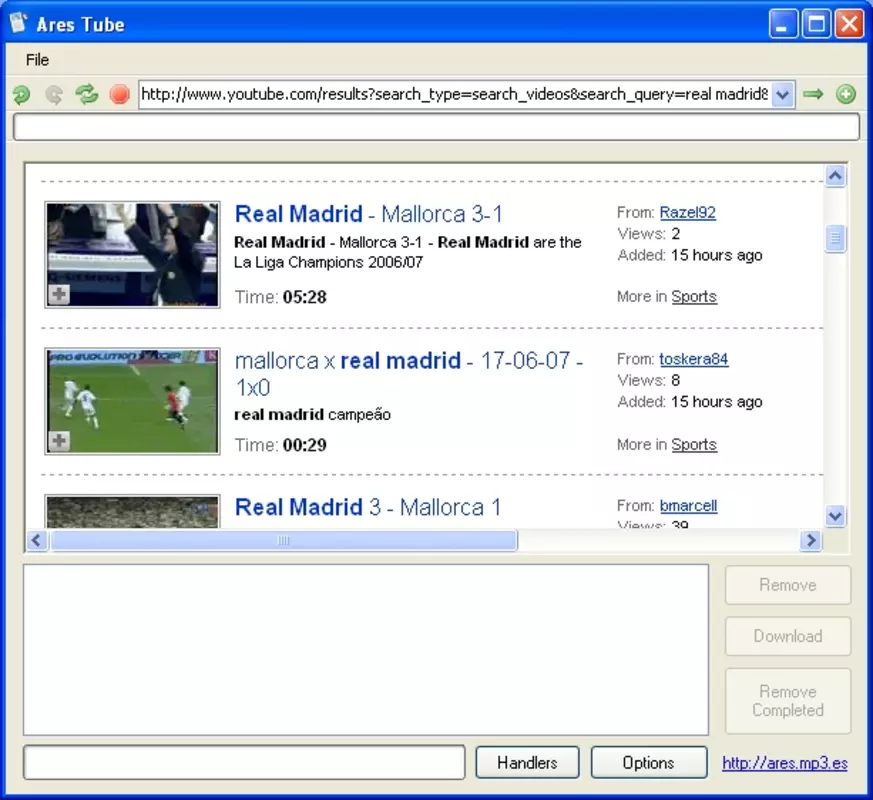The height and width of the screenshot is (800, 873).
Task: Open Sports category link under Razel92
Action: (x=694, y=297)
